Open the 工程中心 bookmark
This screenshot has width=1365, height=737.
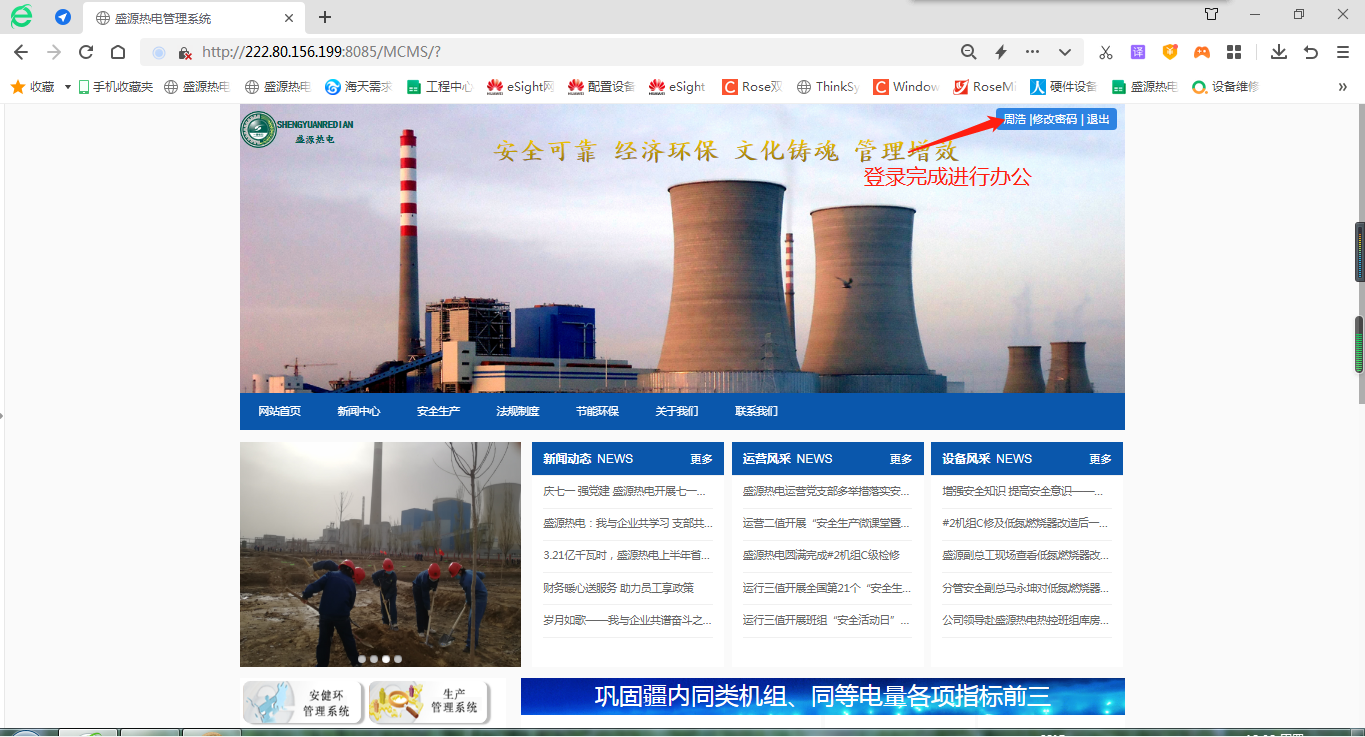(439, 87)
